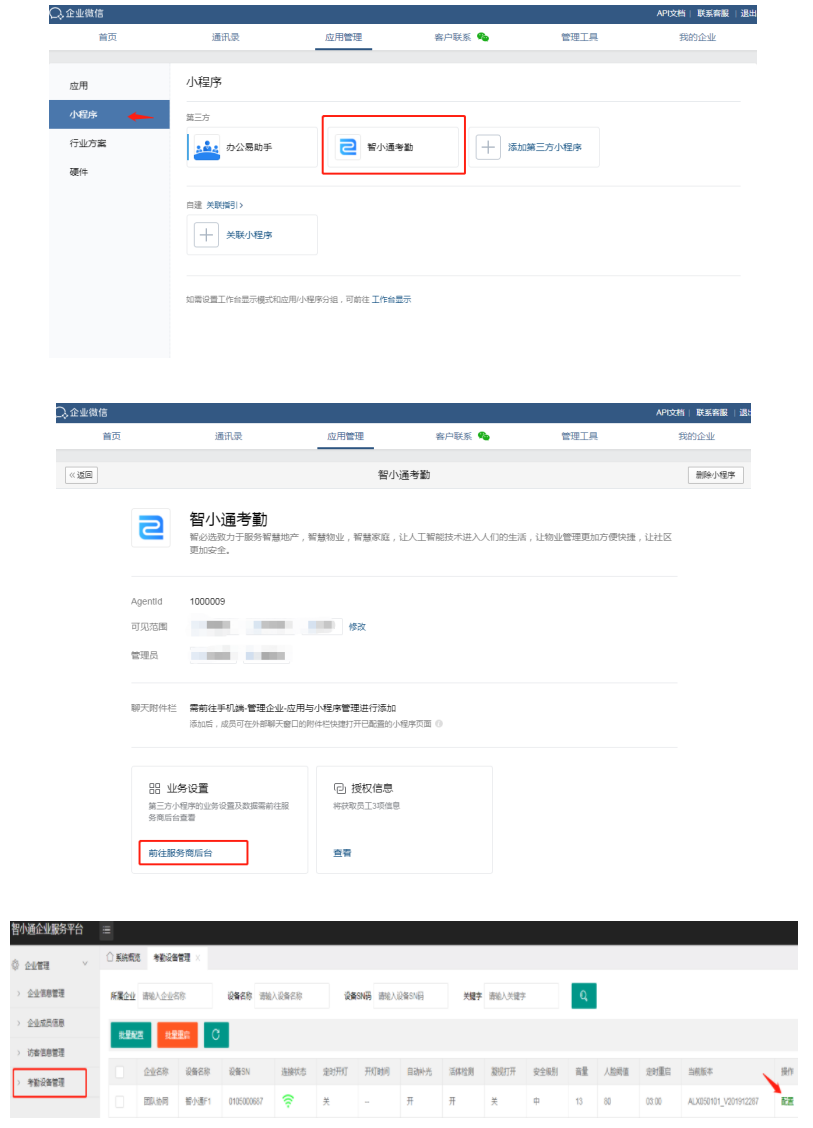
Task: Collapse the 企业管理 sidebar section
Action: click(85, 964)
